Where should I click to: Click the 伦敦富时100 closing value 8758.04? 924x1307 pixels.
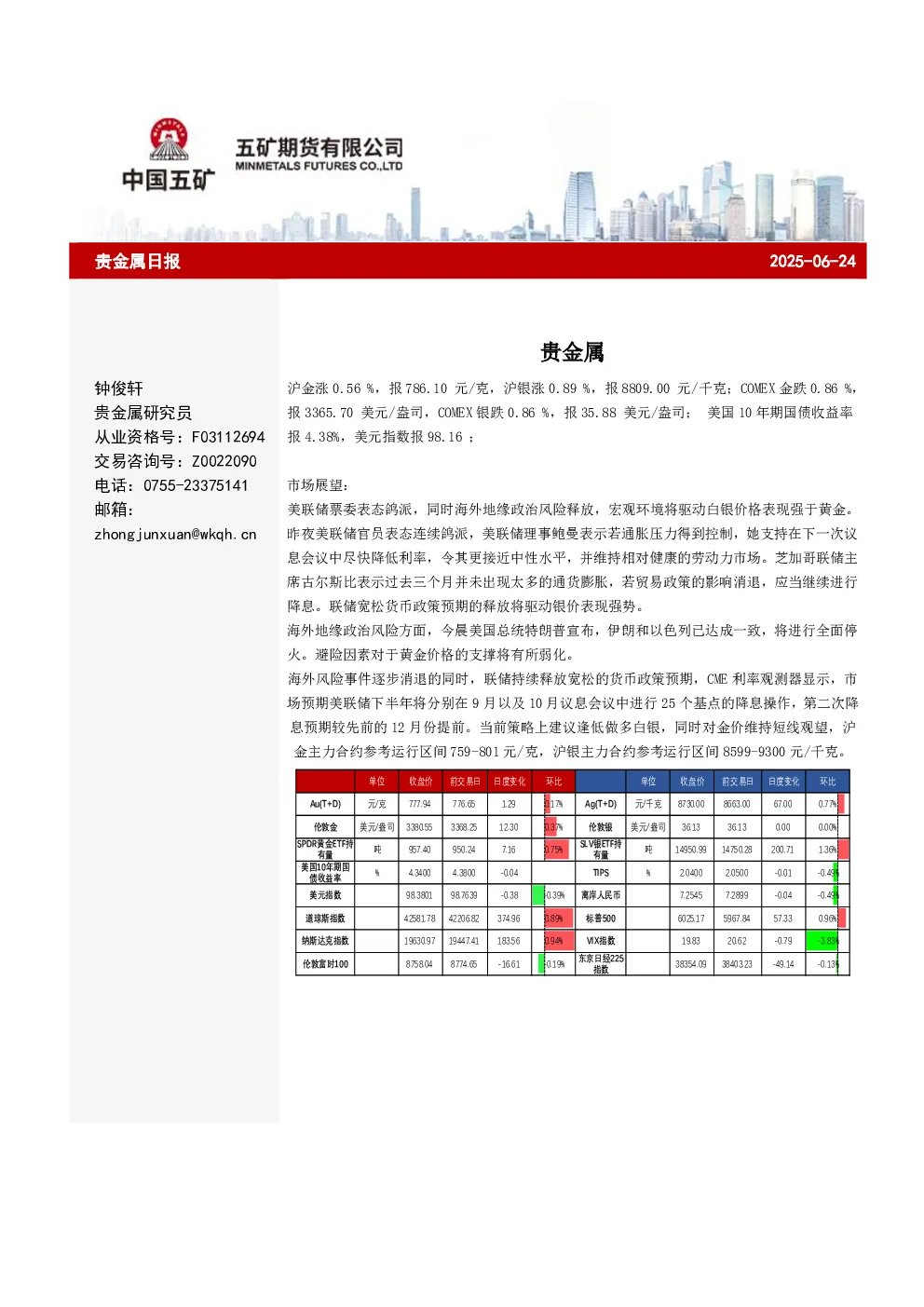pyautogui.click(x=420, y=964)
